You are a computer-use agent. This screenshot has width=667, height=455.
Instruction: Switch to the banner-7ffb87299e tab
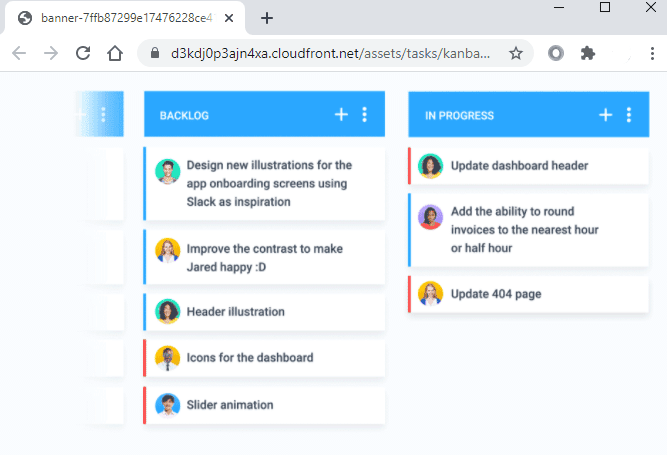pos(125,18)
